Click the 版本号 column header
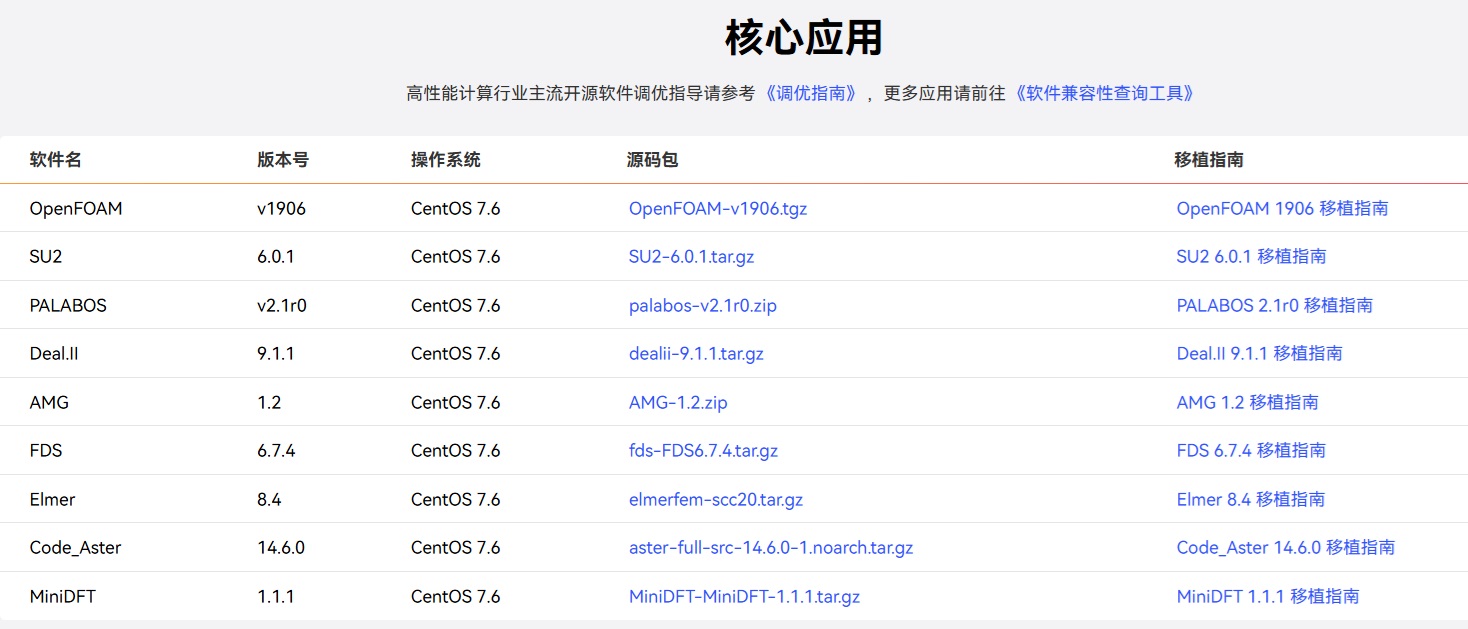The image size is (1468, 629). coord(283,159)
